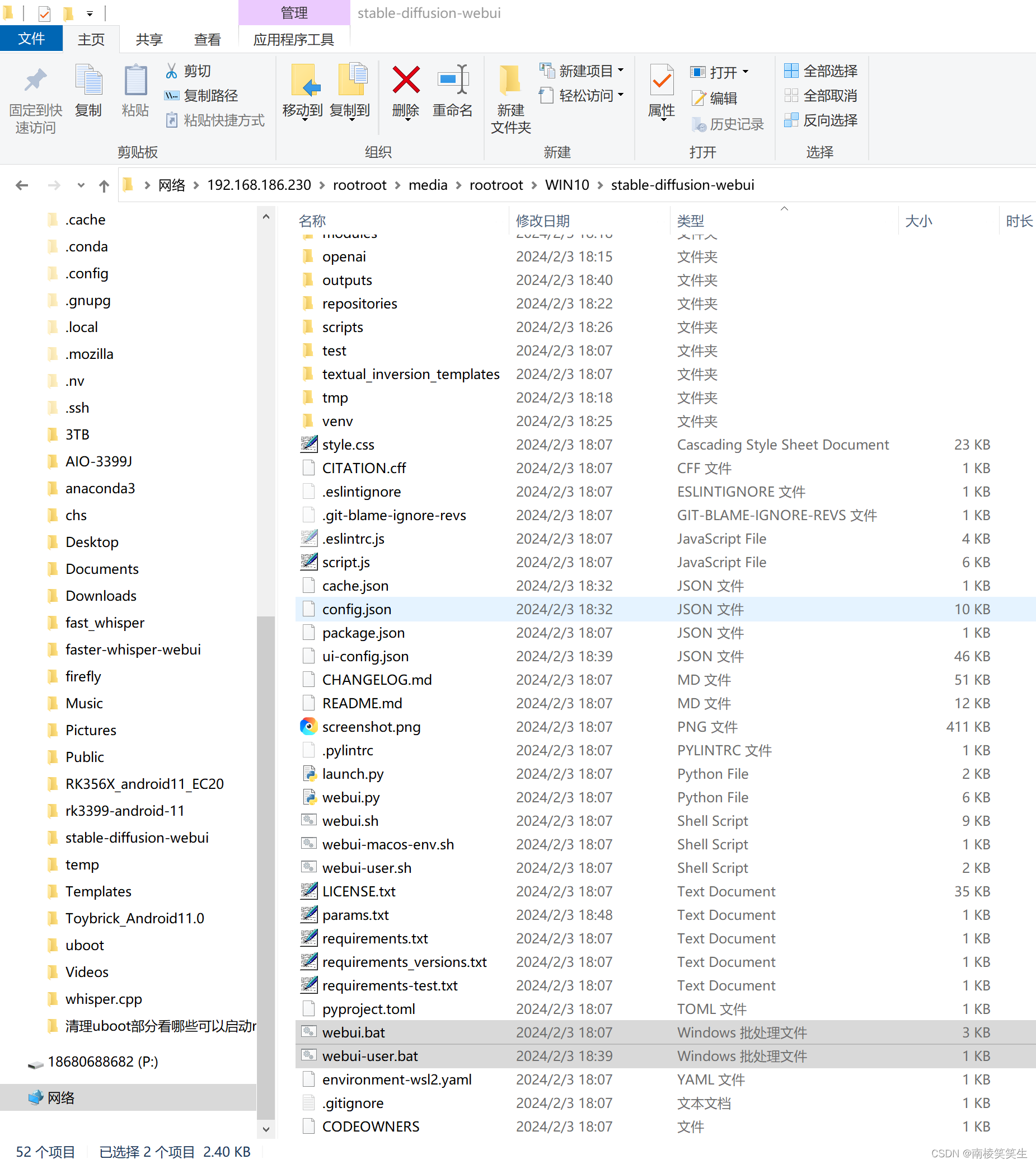This screenshot has height=1164, width=1036.
Task: Click WIN10 in the address breadcrumb
Action: tap(566, 185)
